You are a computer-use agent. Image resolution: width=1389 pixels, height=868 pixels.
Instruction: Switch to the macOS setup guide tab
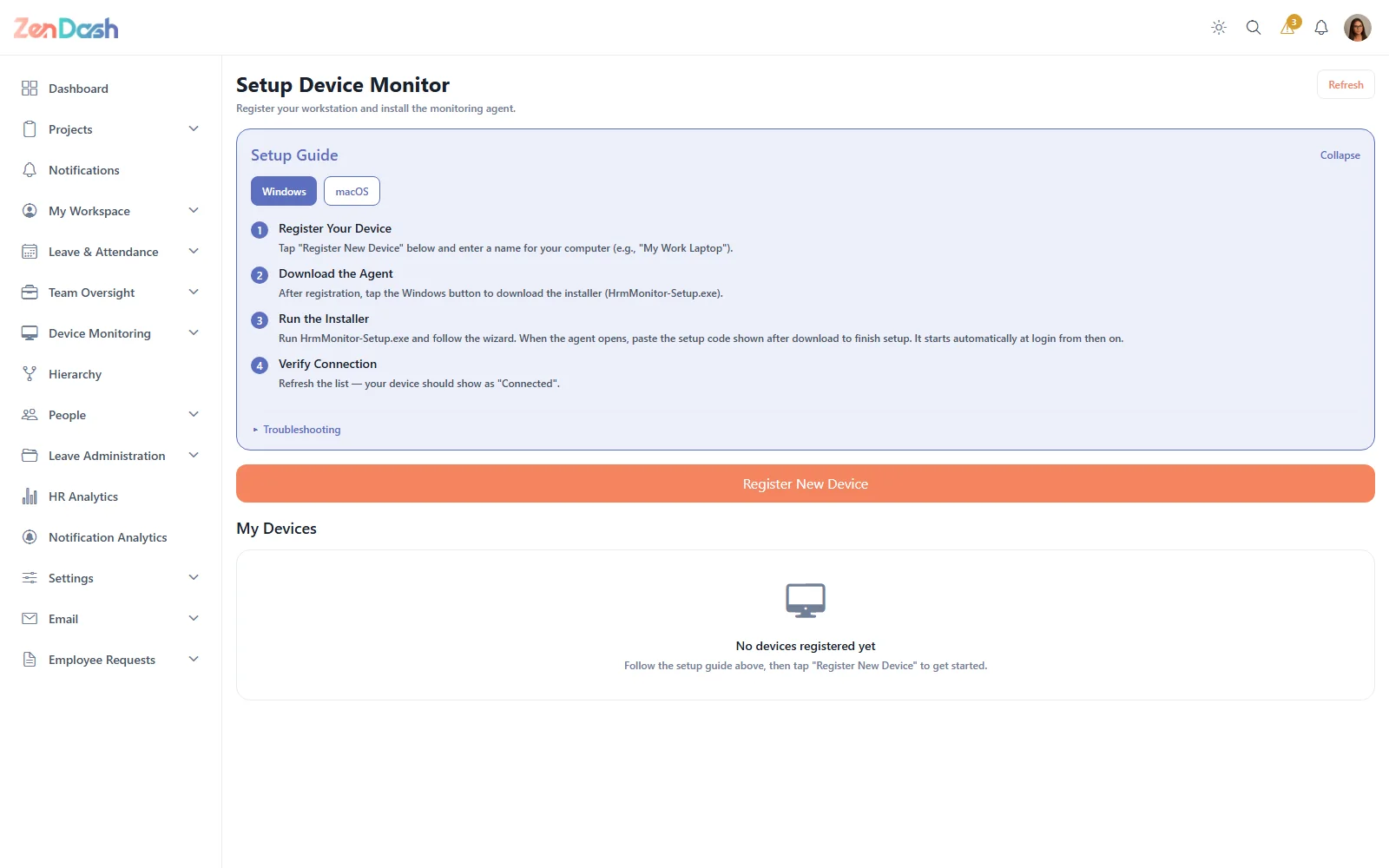pos(352,191)
